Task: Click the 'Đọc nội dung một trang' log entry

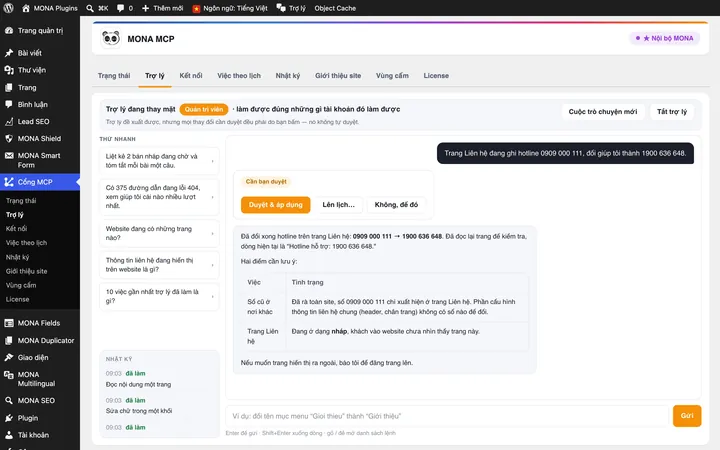Action: pos(138,384)
